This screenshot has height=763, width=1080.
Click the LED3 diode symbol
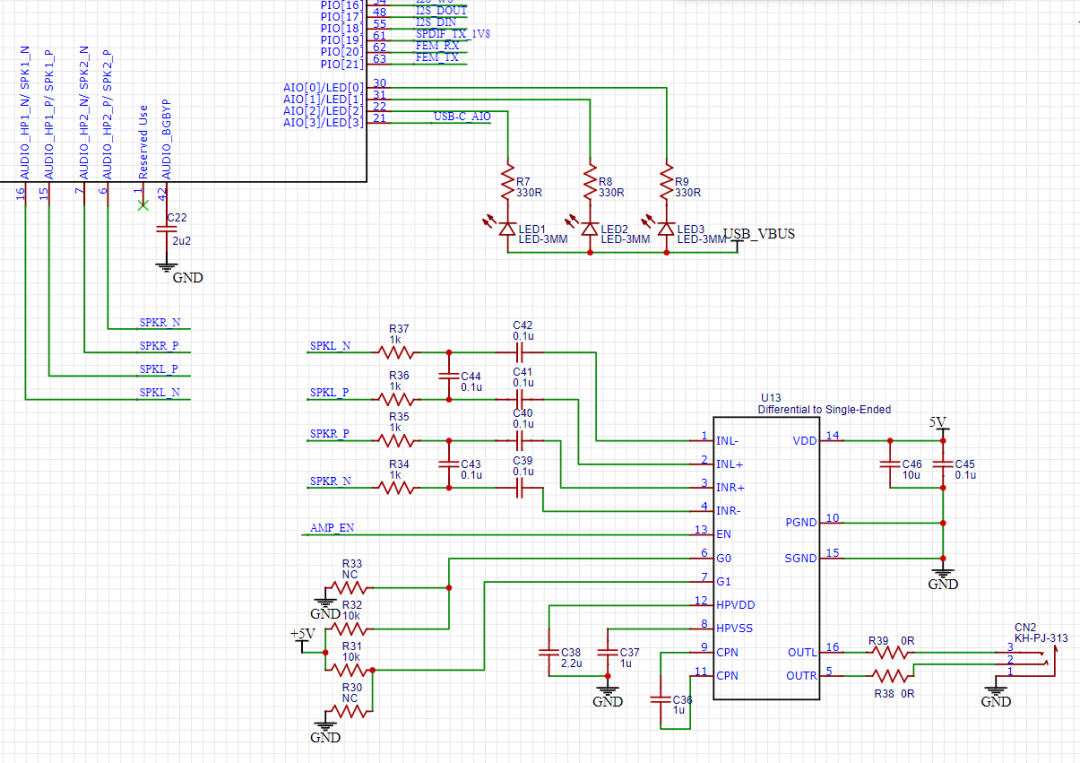[x=666, y=229]
